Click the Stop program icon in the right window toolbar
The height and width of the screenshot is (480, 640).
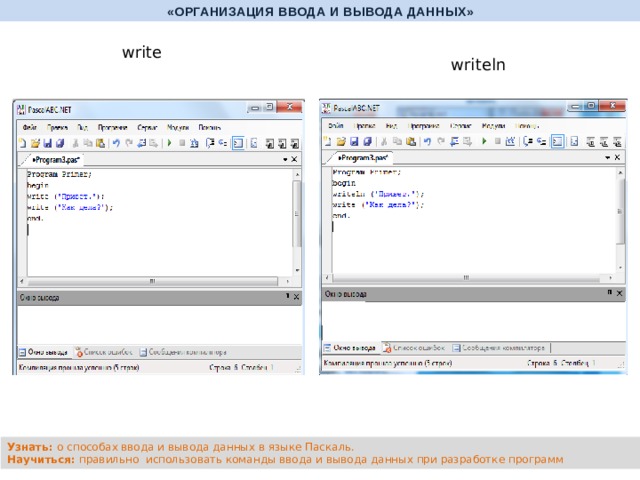tap(497, 141)
